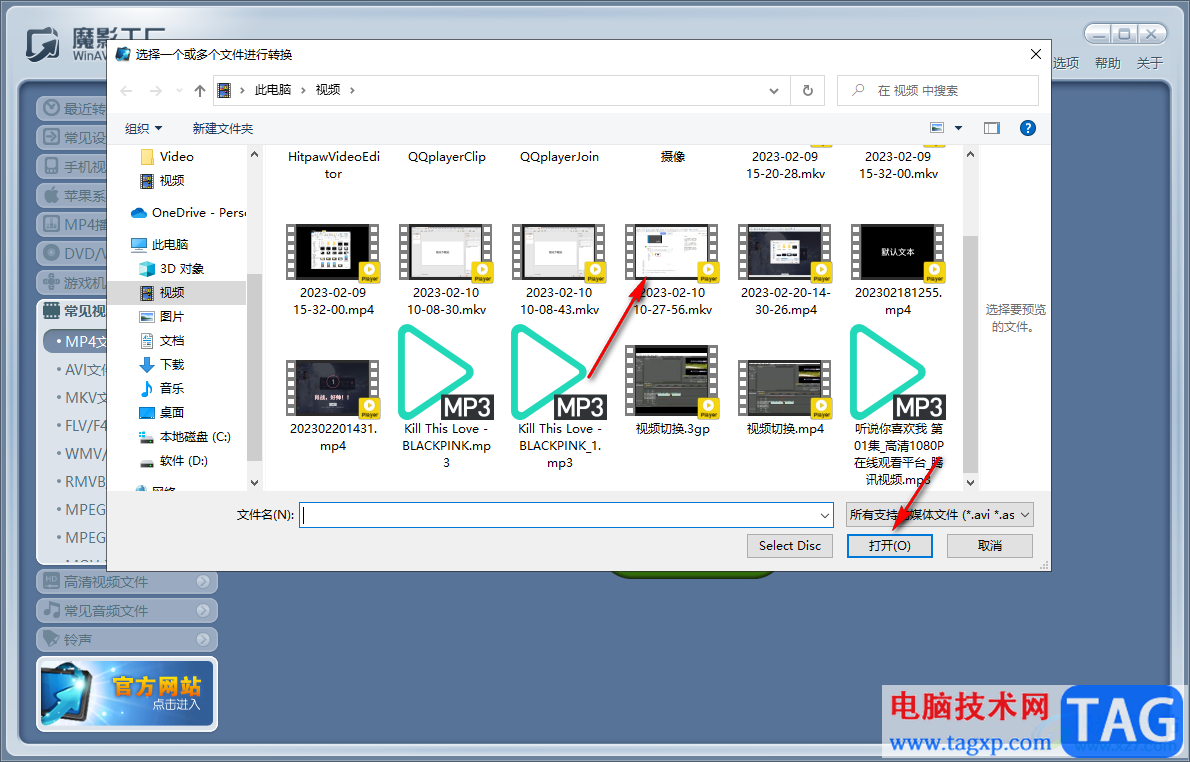Click the Forward navigation arrow in the dialog

(156, 90)
